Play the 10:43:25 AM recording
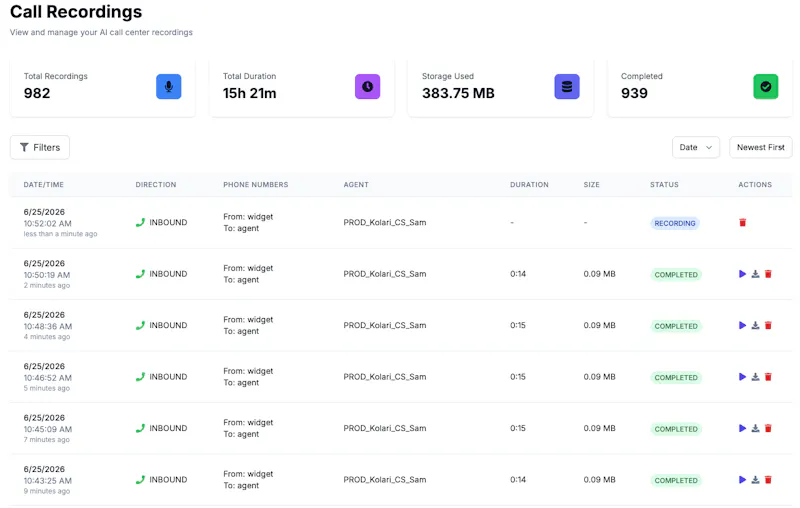800x508 pixels. tap(742, 480)
